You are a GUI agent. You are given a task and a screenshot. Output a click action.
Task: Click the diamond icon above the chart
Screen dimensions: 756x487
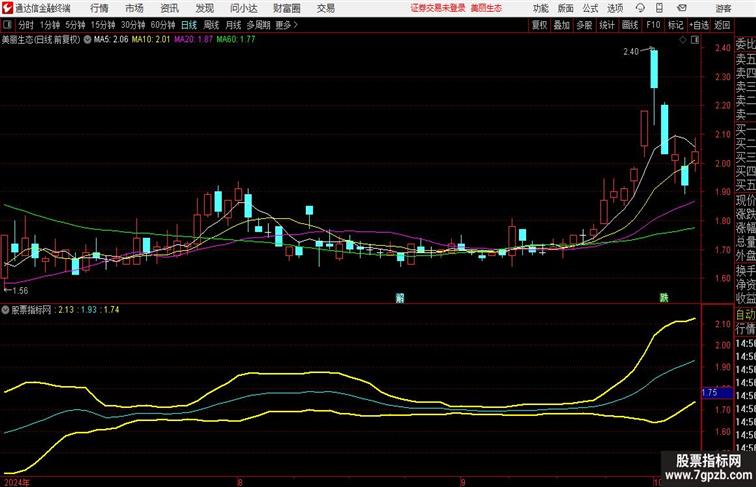pos(683,40)
